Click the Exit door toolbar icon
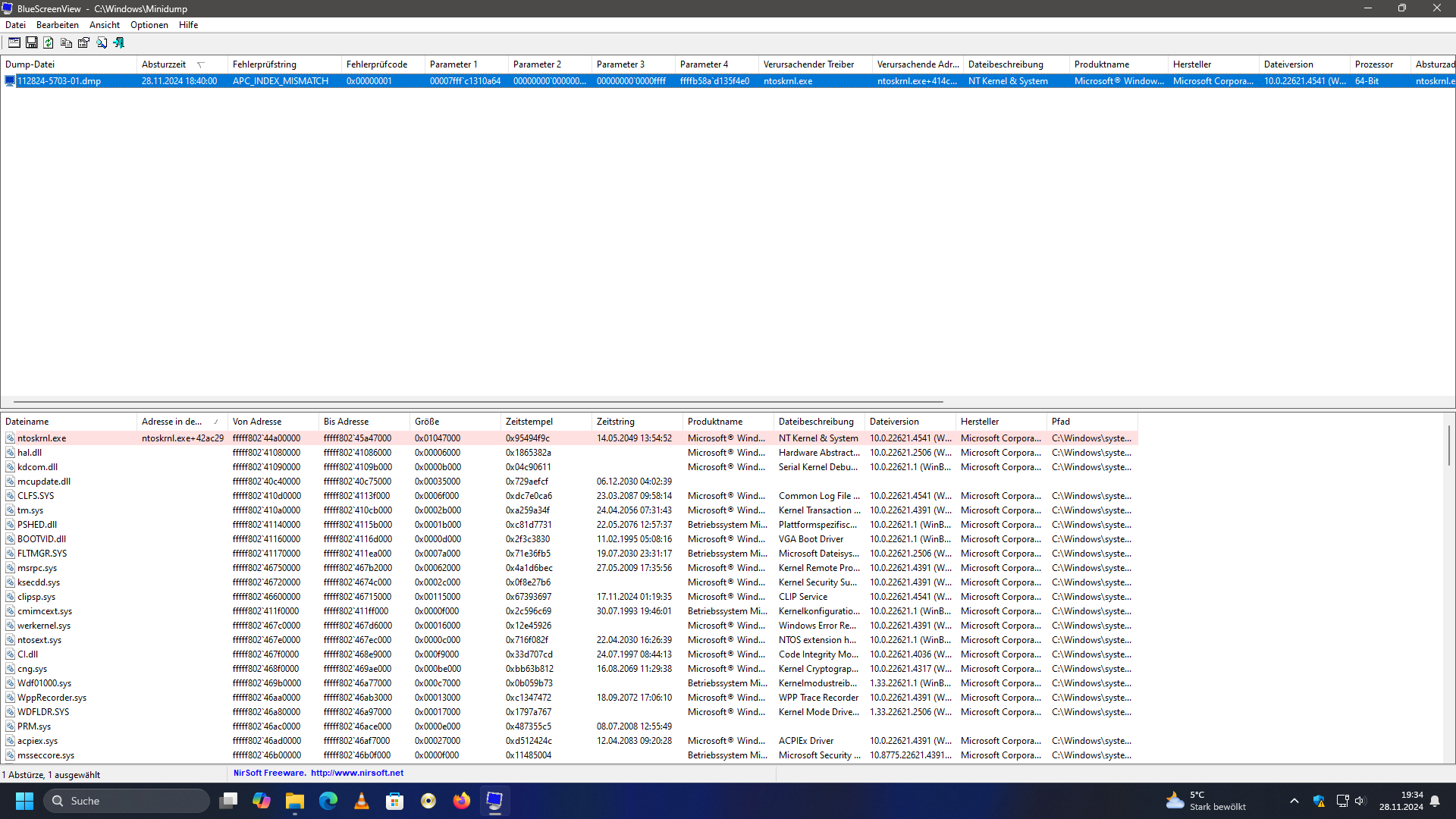The image size is (1456, 819). pos(119,43)
